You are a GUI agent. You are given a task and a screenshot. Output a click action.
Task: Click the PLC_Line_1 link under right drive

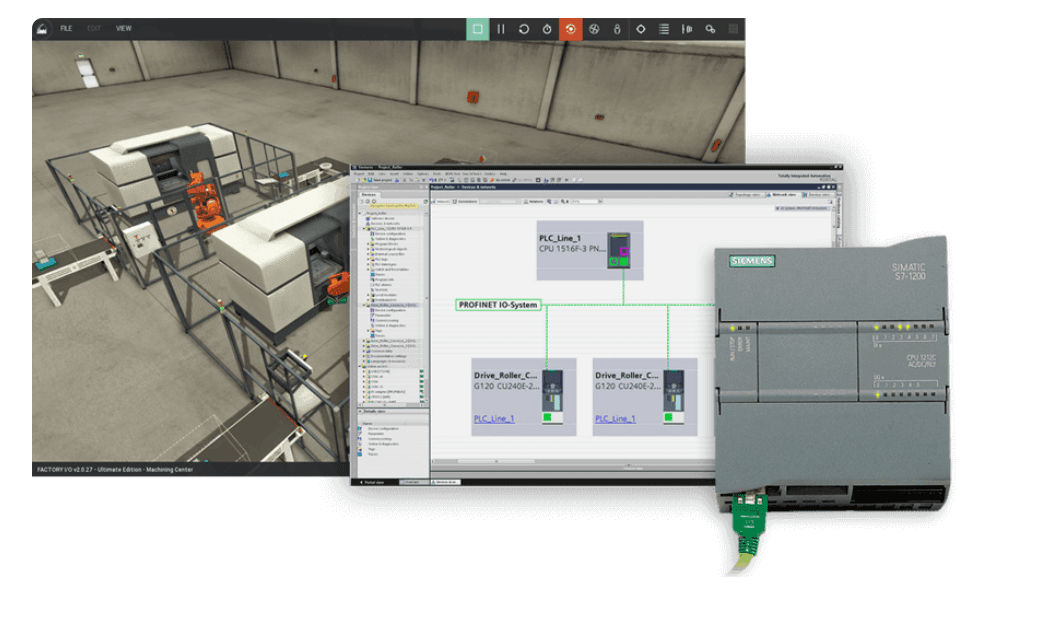(x=615, y=418)
